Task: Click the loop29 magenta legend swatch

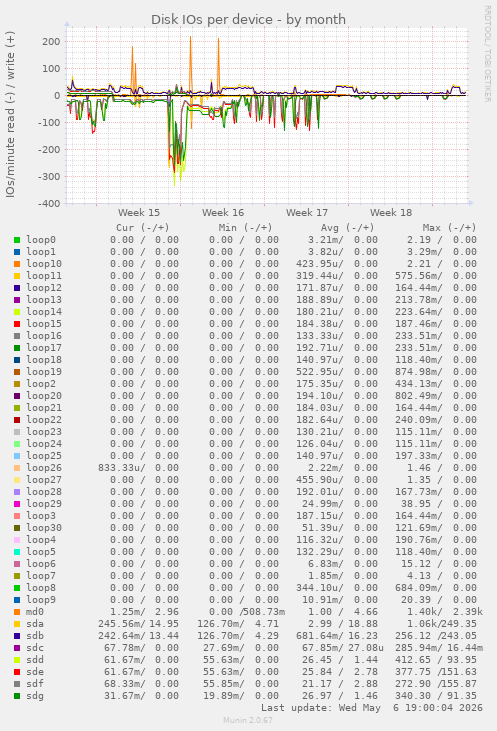Action: pyautogui.click(x=17, y=504)
